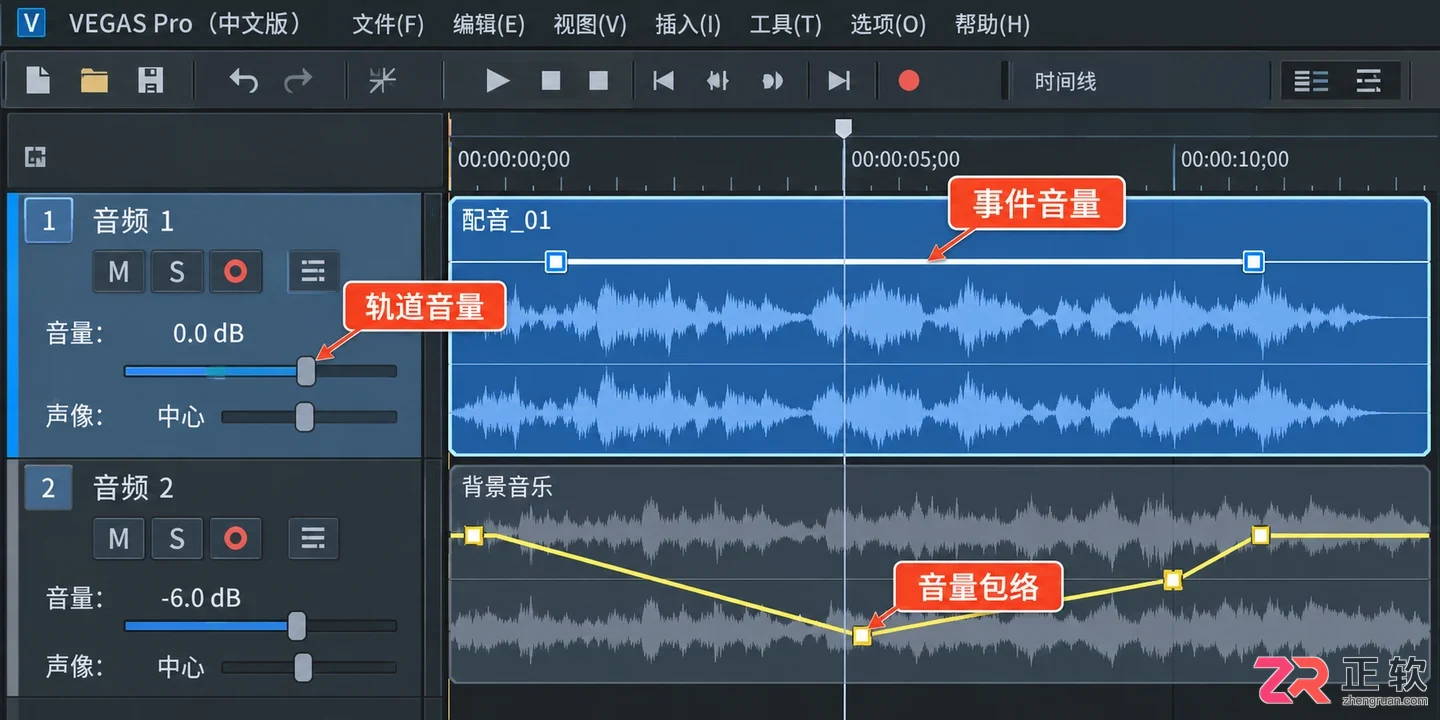
Task: Click the -6.0 dB volume value
Action: pos(201,598)
